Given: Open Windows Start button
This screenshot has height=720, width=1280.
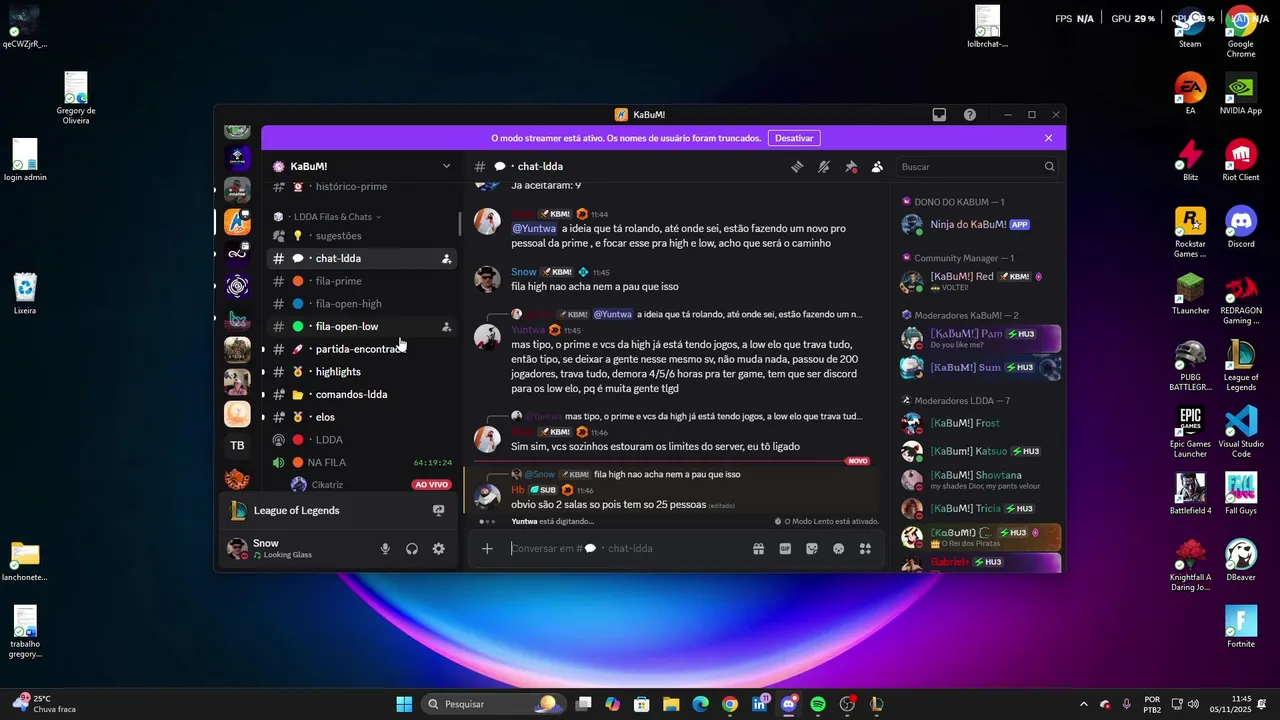Looking at the screenshot, I should pos(404,704).
